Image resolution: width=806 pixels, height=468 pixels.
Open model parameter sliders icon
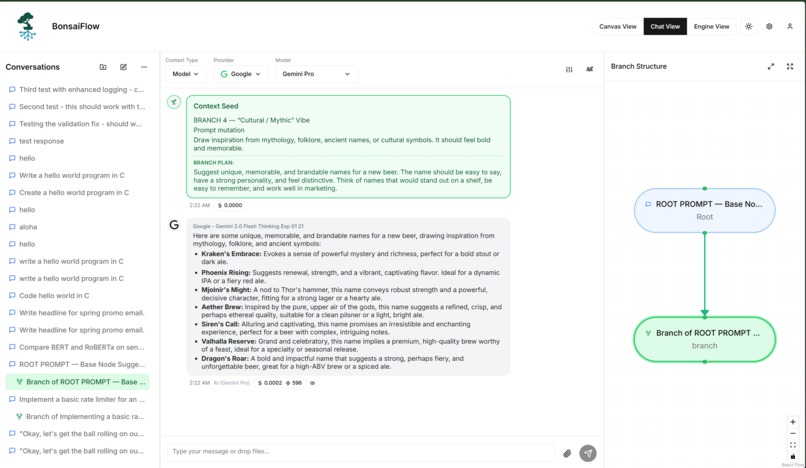click(569, 69)
